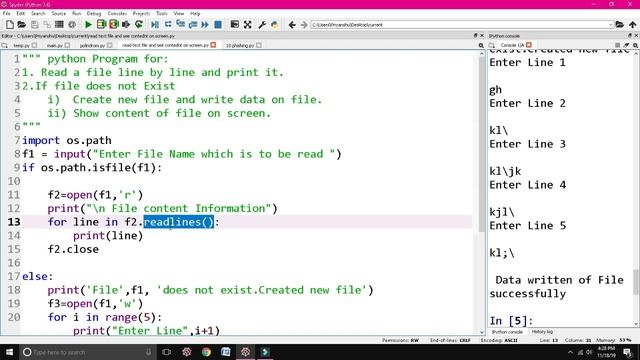Click the In [5]: console prompt
Image resolution: width=640 pixels, height=360 pixels.
pos(511,321)
